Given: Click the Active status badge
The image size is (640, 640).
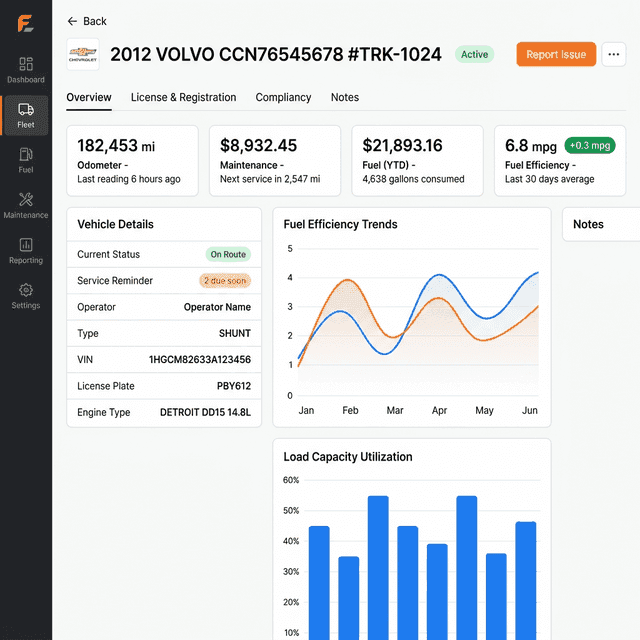Looking at the screenshot, I should 474,54.
